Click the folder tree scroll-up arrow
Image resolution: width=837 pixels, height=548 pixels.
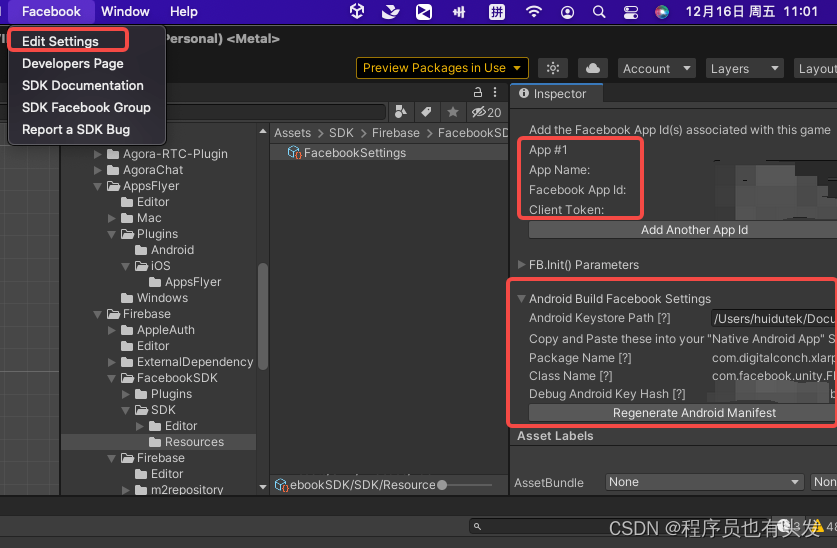[x=263, y=131]
